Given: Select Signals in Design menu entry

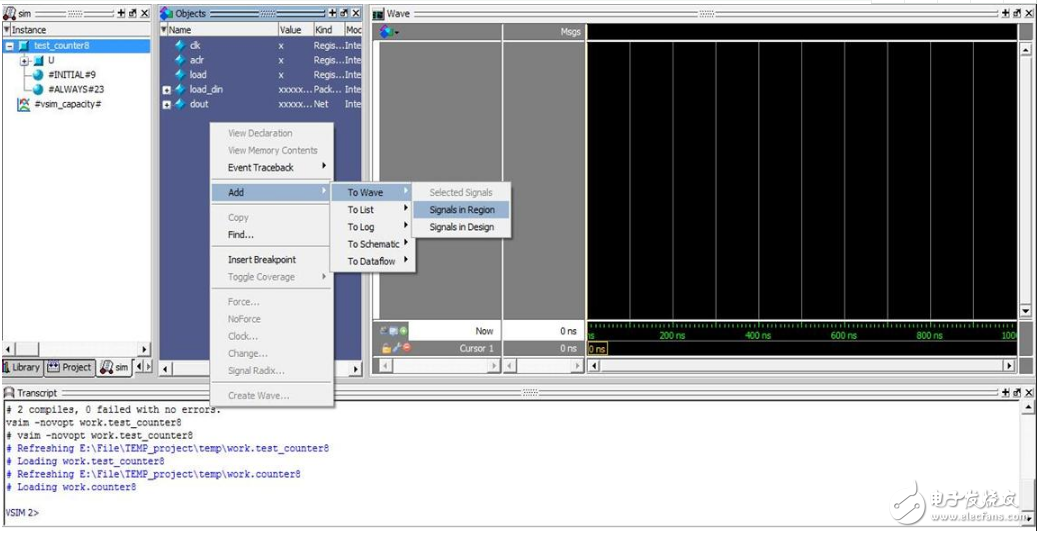Looking at the screenshot, I should click(461, 227).
